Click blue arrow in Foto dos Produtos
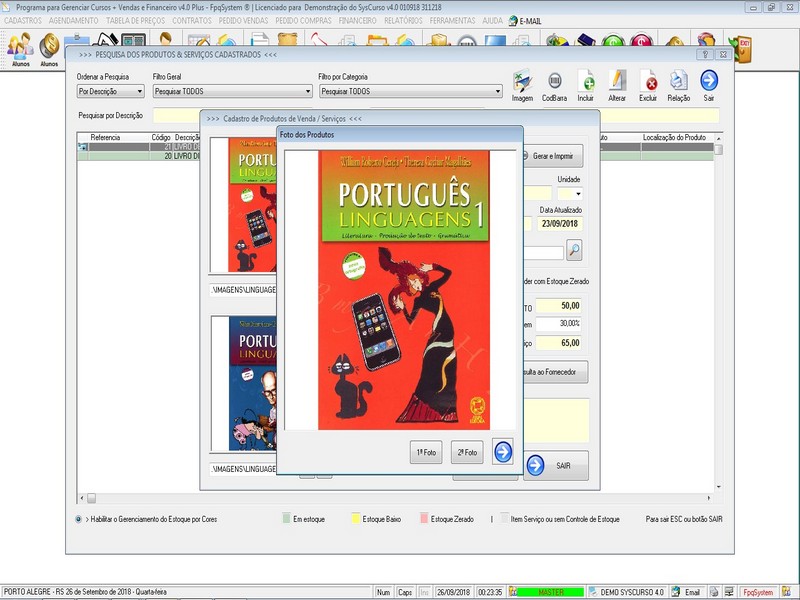 click(502, 452)
